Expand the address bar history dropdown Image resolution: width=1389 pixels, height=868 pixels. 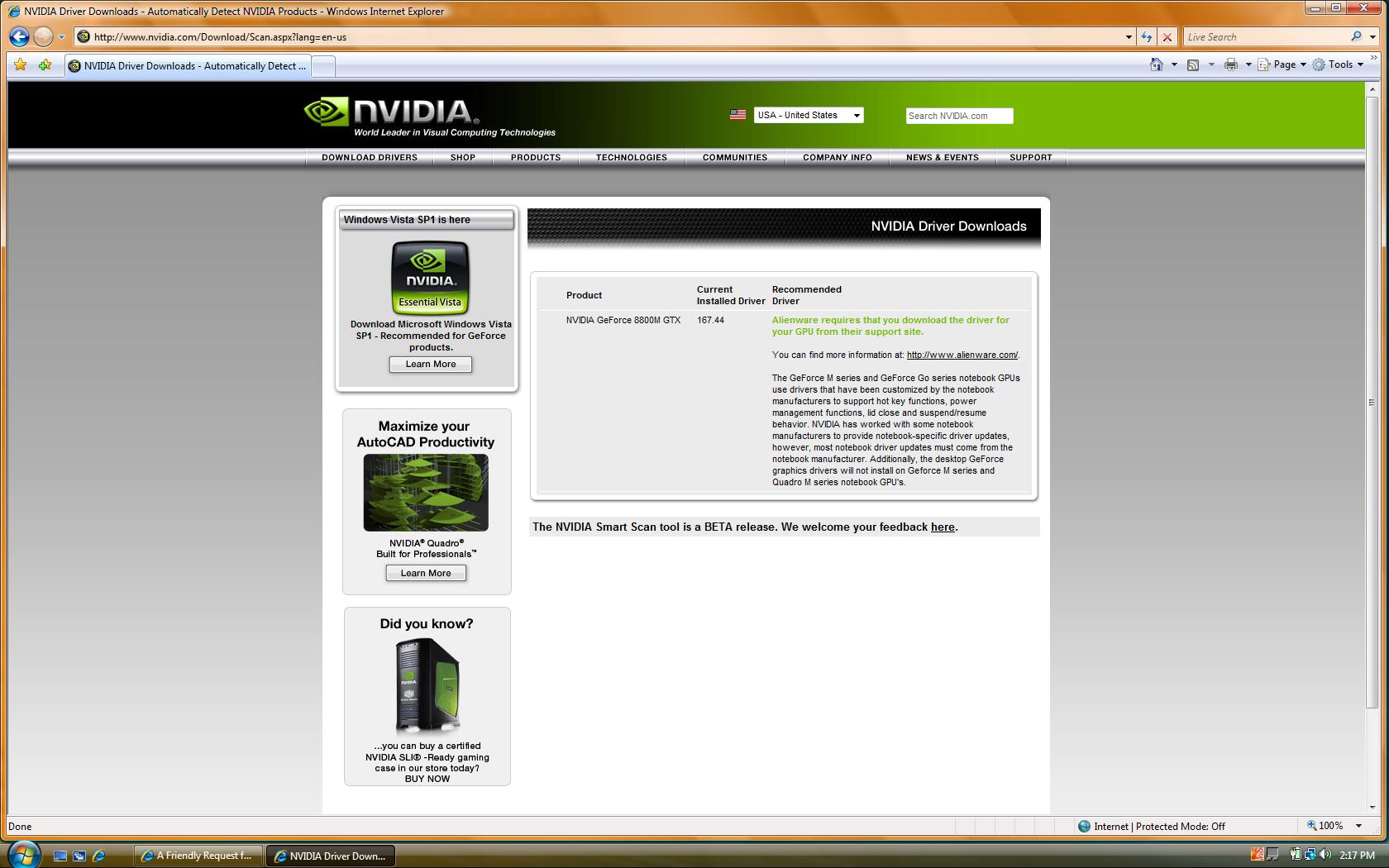click(x=1129, y=37)
